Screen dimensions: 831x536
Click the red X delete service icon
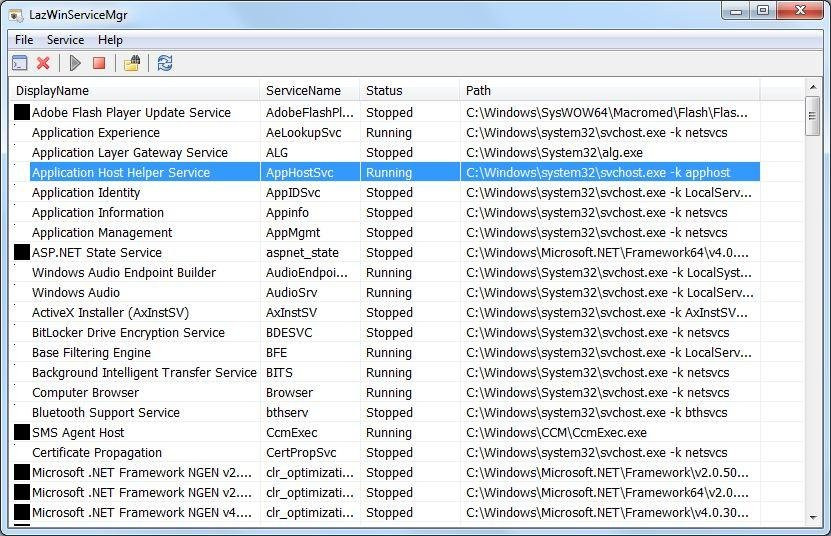(x=43, y=63)
